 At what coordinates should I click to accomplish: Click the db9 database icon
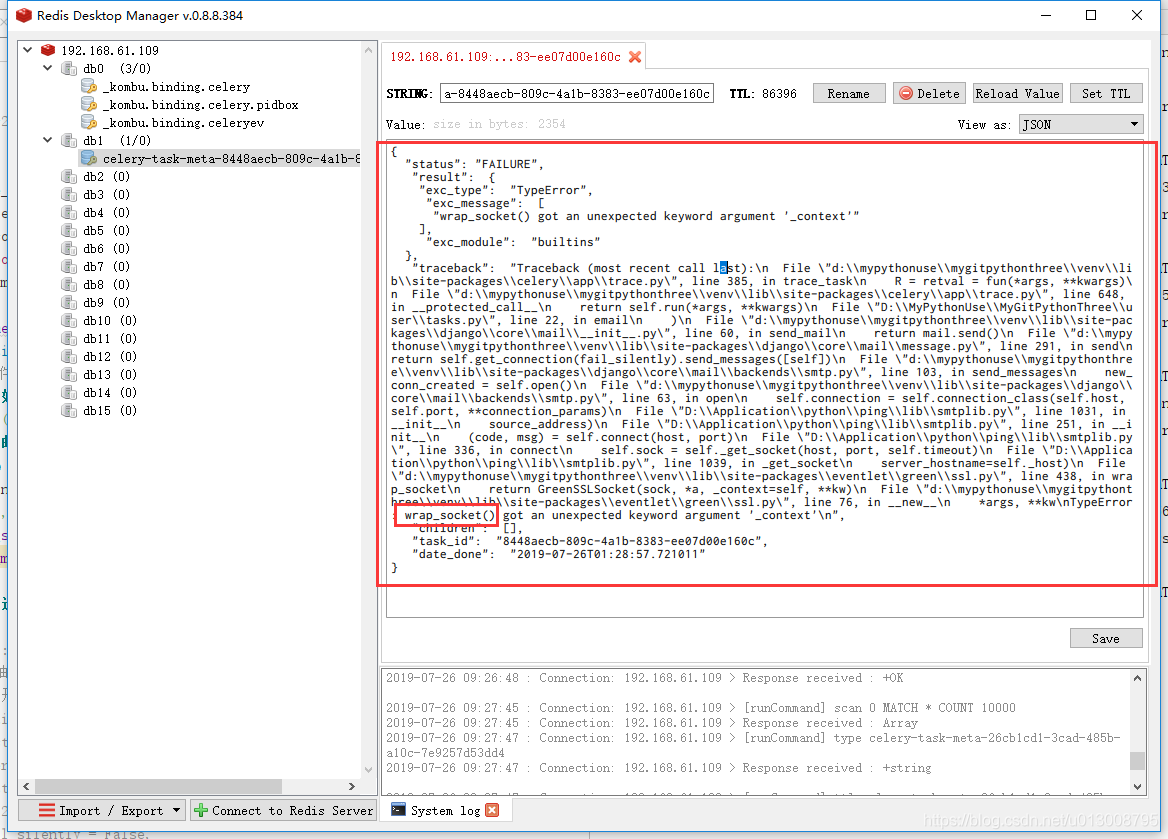pos(69,302)
